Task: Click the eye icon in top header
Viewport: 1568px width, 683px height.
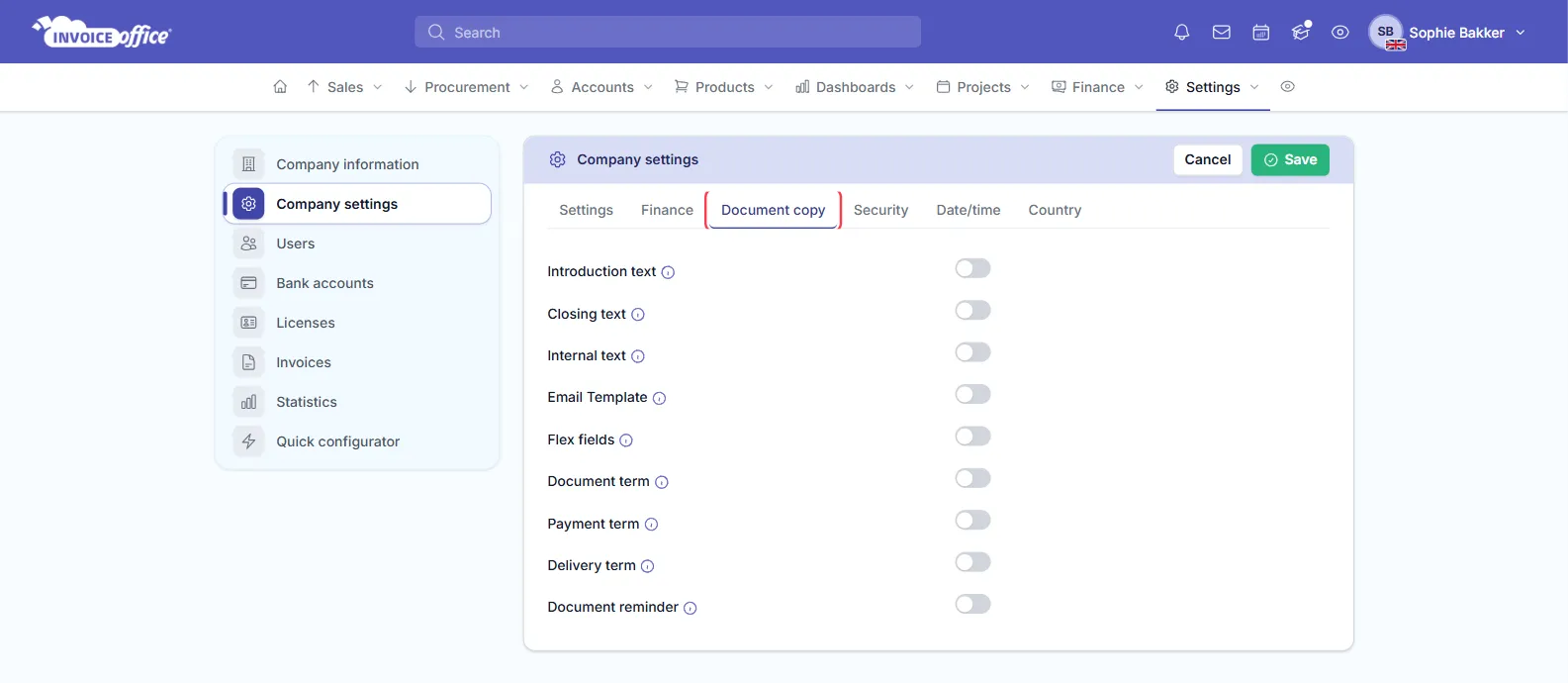Action: pos(1340,33)
